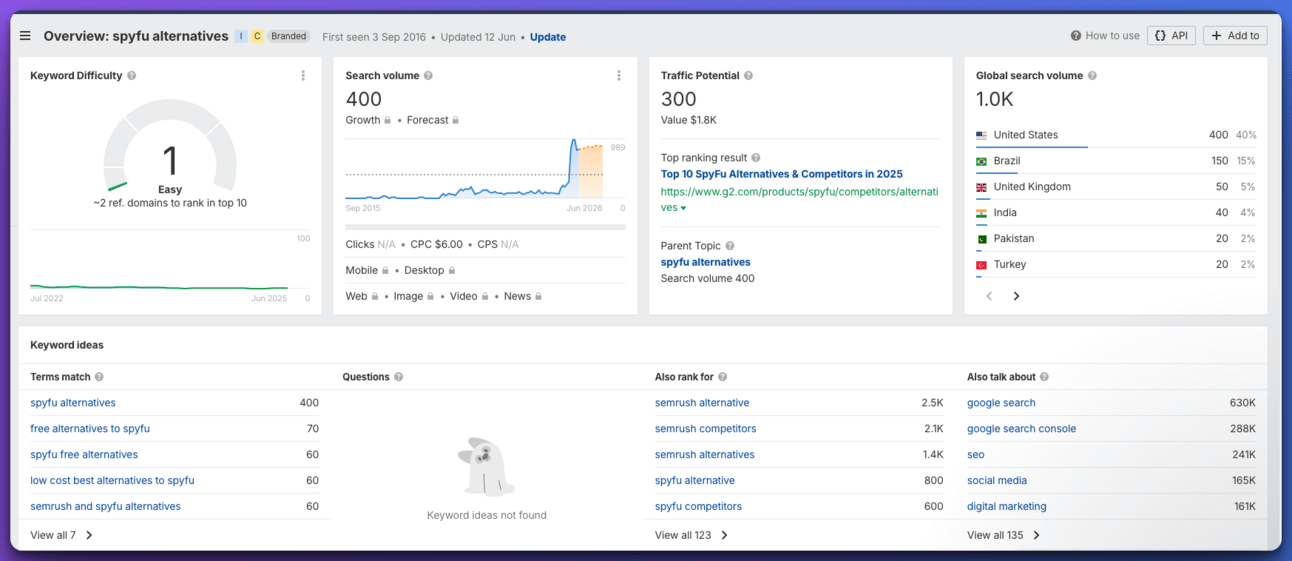View all 135 also talk about keywords
The image size is (1292, 561).
1004,535
